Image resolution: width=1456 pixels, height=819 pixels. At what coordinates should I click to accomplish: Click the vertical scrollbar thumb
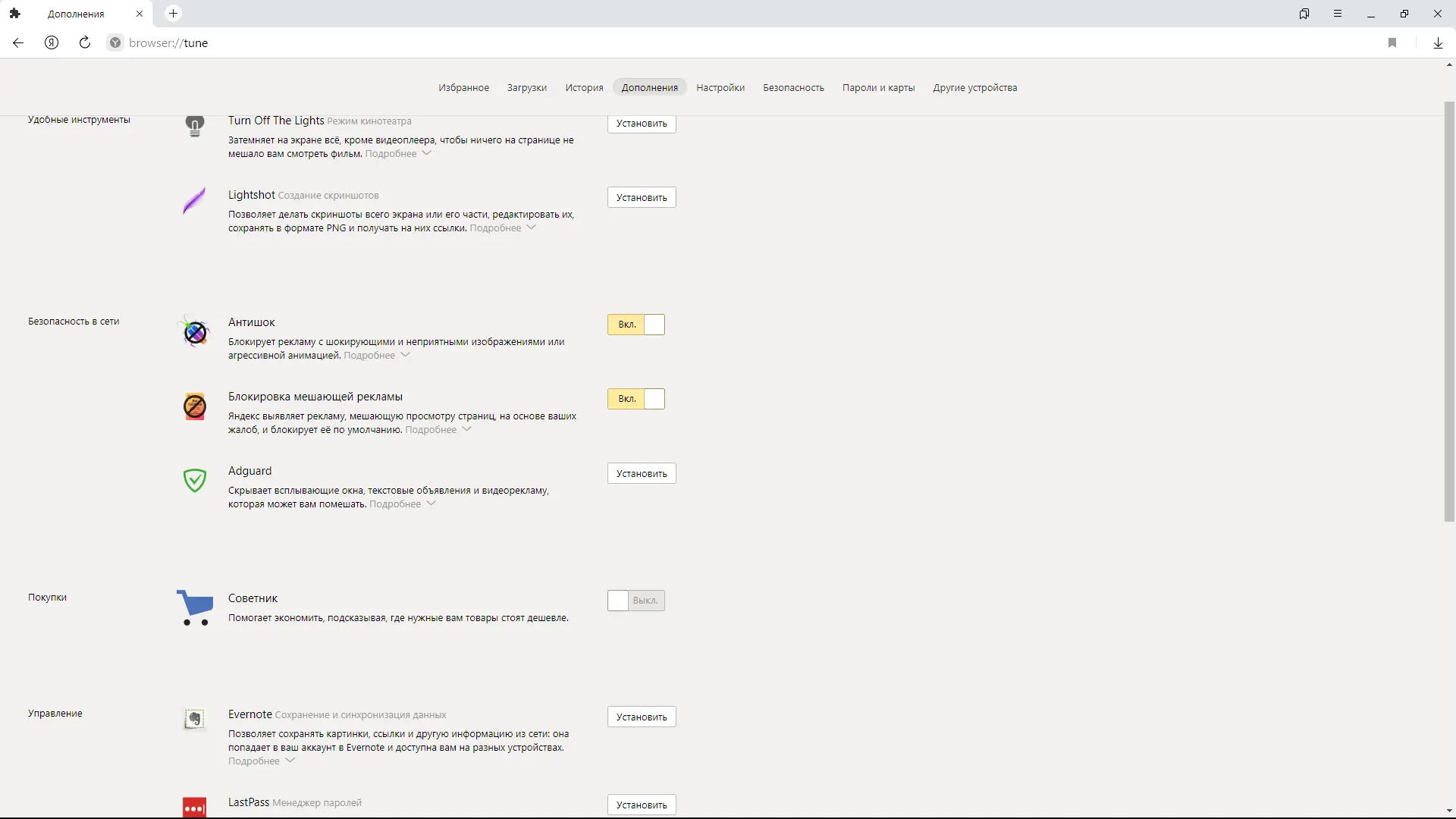(x=1449, y=311)
